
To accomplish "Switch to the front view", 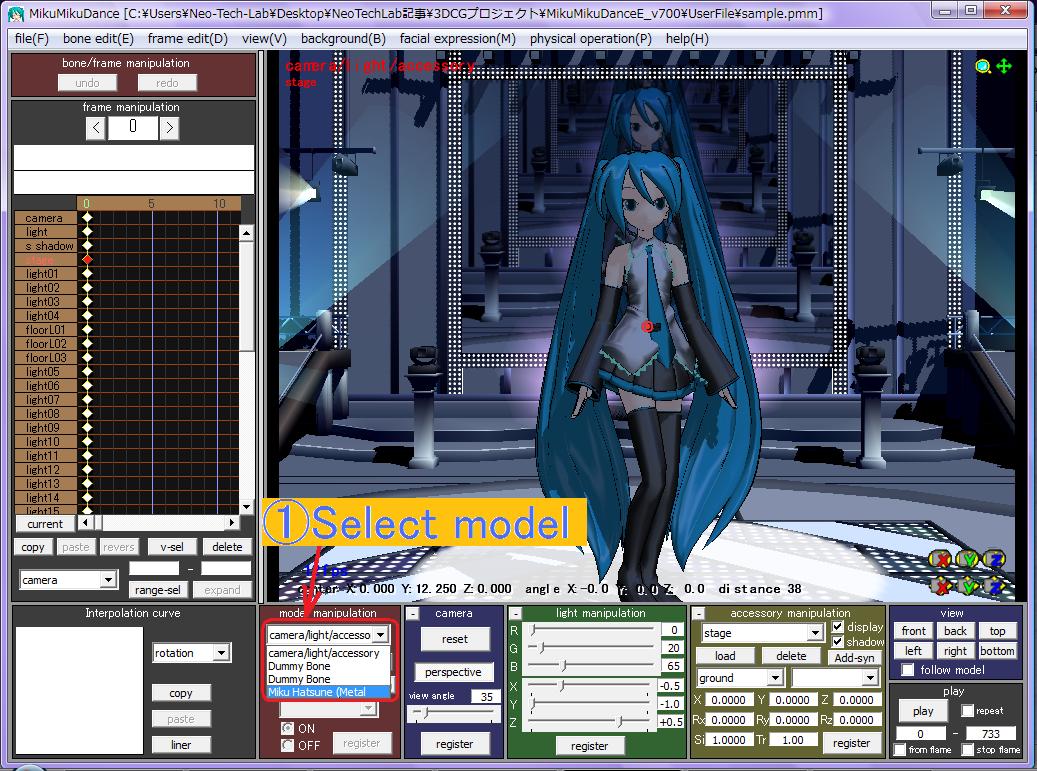I will pos(913,631).
